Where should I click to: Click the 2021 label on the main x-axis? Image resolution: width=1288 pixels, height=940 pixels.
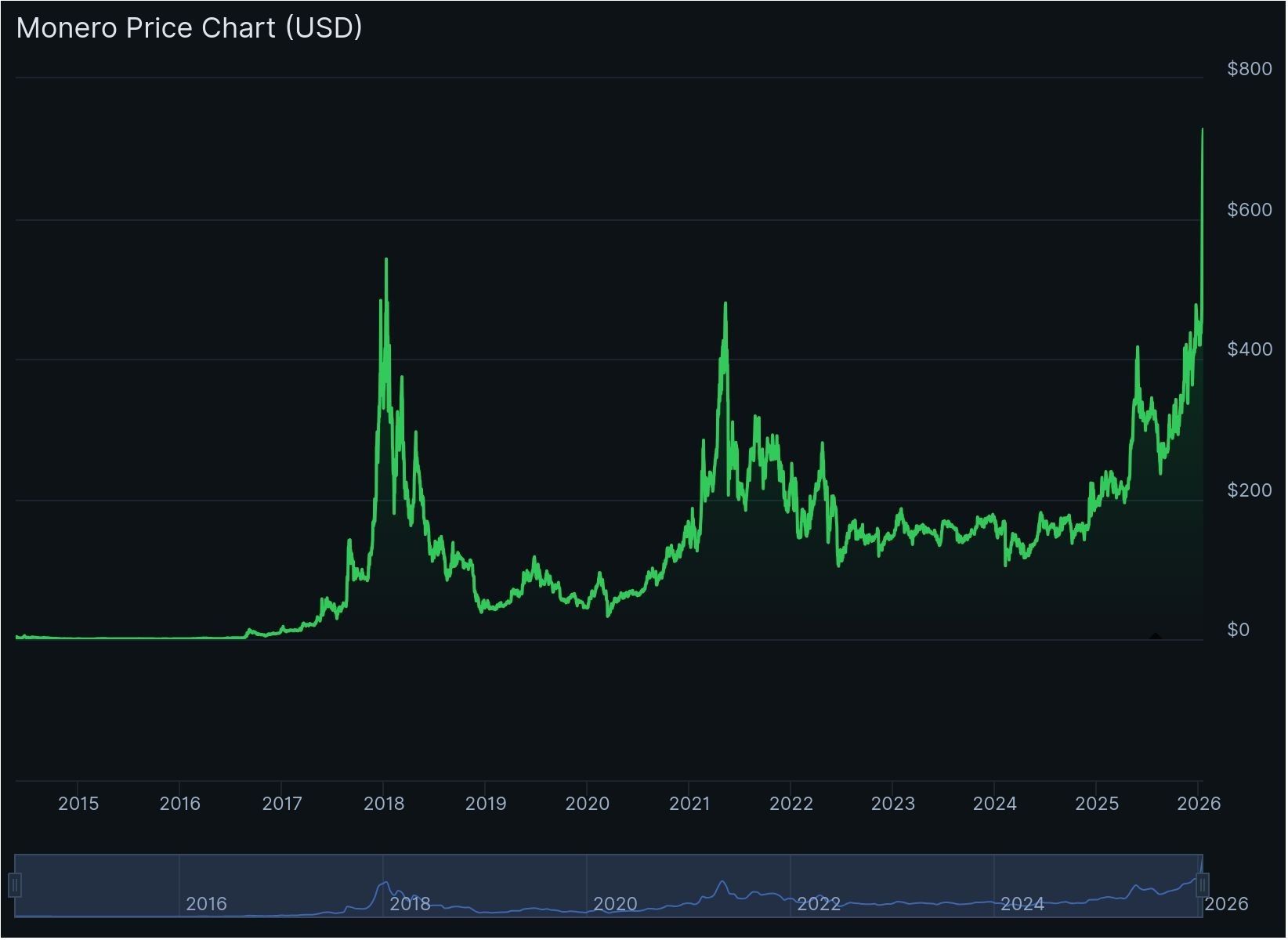pyautogui.click(x=689, y=804)
